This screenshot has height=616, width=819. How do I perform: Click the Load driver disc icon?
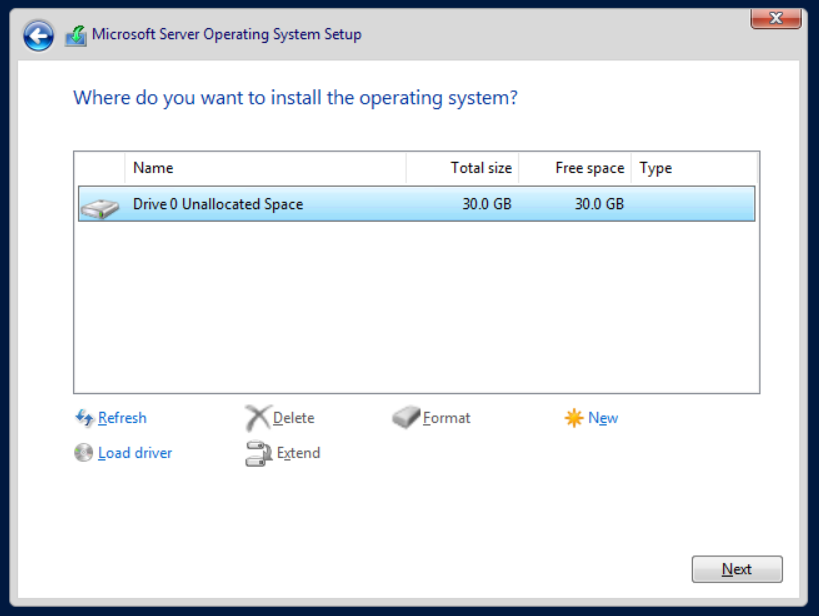(84, 452)
